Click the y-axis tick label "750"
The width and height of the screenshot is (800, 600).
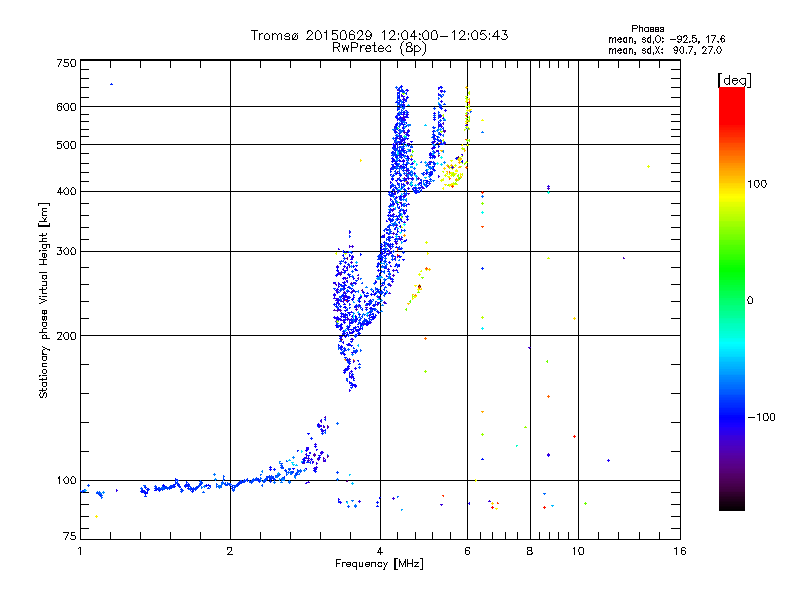tap(67, 63)
